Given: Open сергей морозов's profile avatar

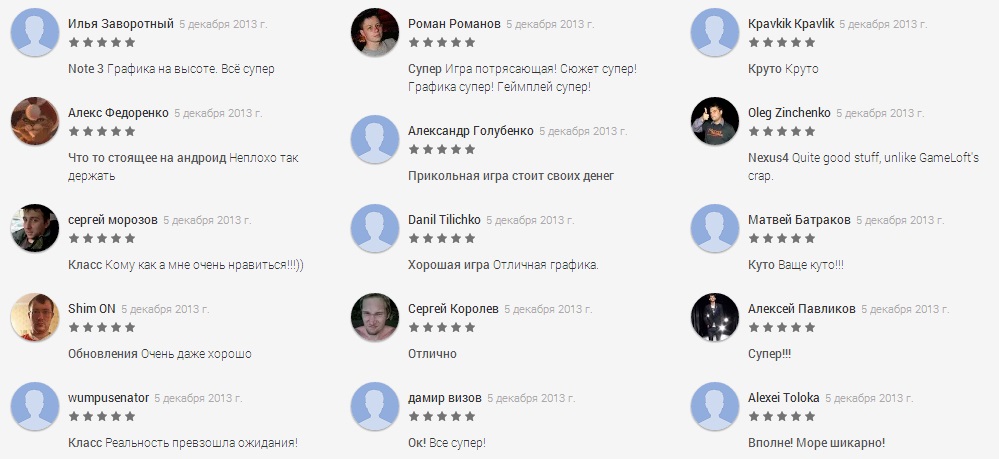Looking at the screenshot, I should click(35, 228).
